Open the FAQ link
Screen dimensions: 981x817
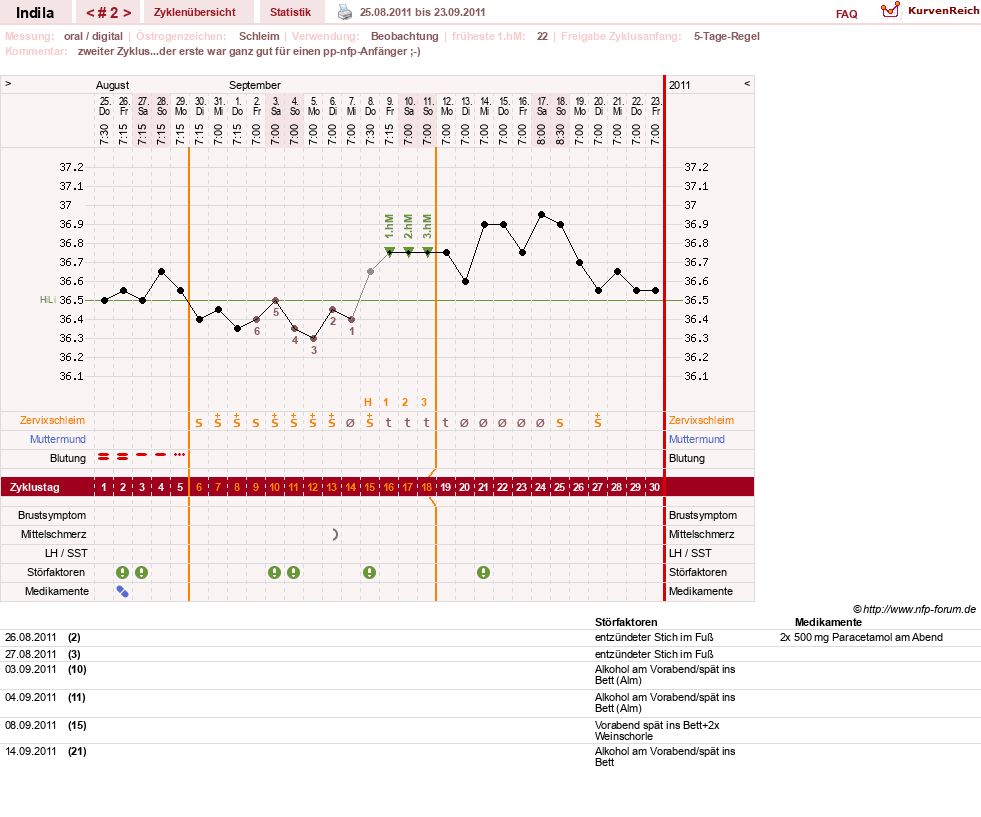(x=846, y=14)
